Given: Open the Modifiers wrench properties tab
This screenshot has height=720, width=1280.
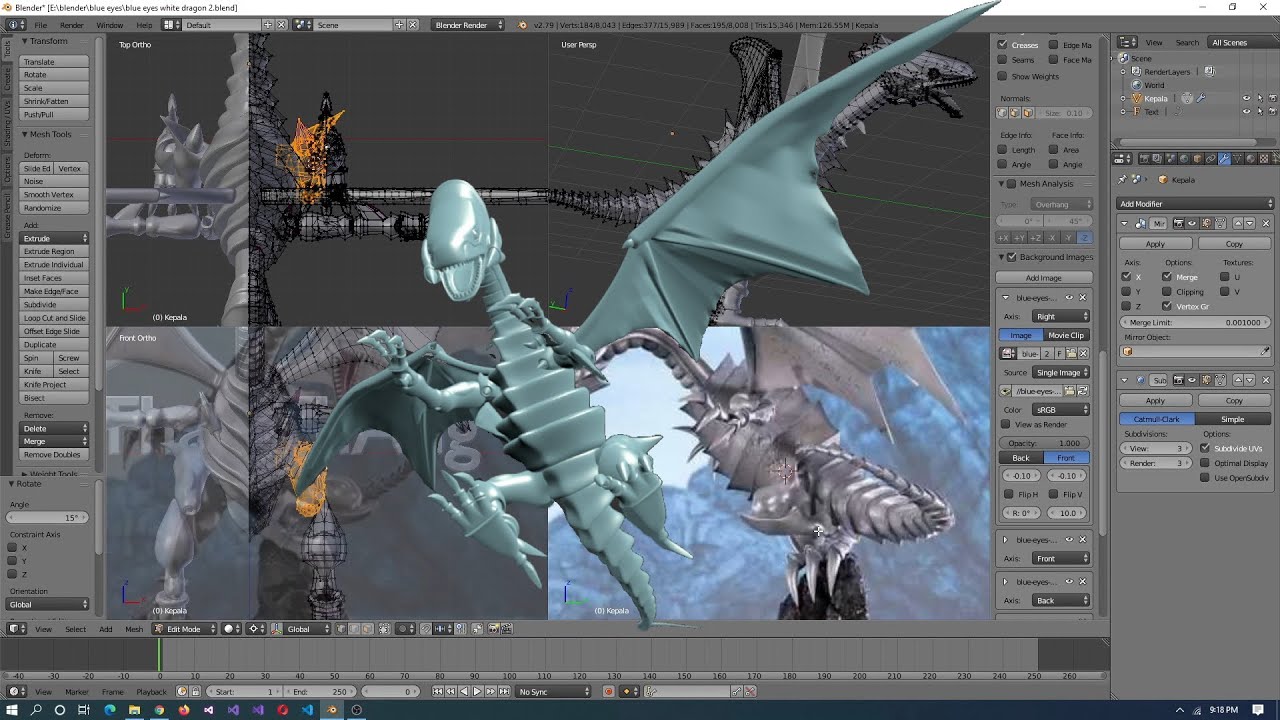Looking at the screenshot, I should 1224,159.
